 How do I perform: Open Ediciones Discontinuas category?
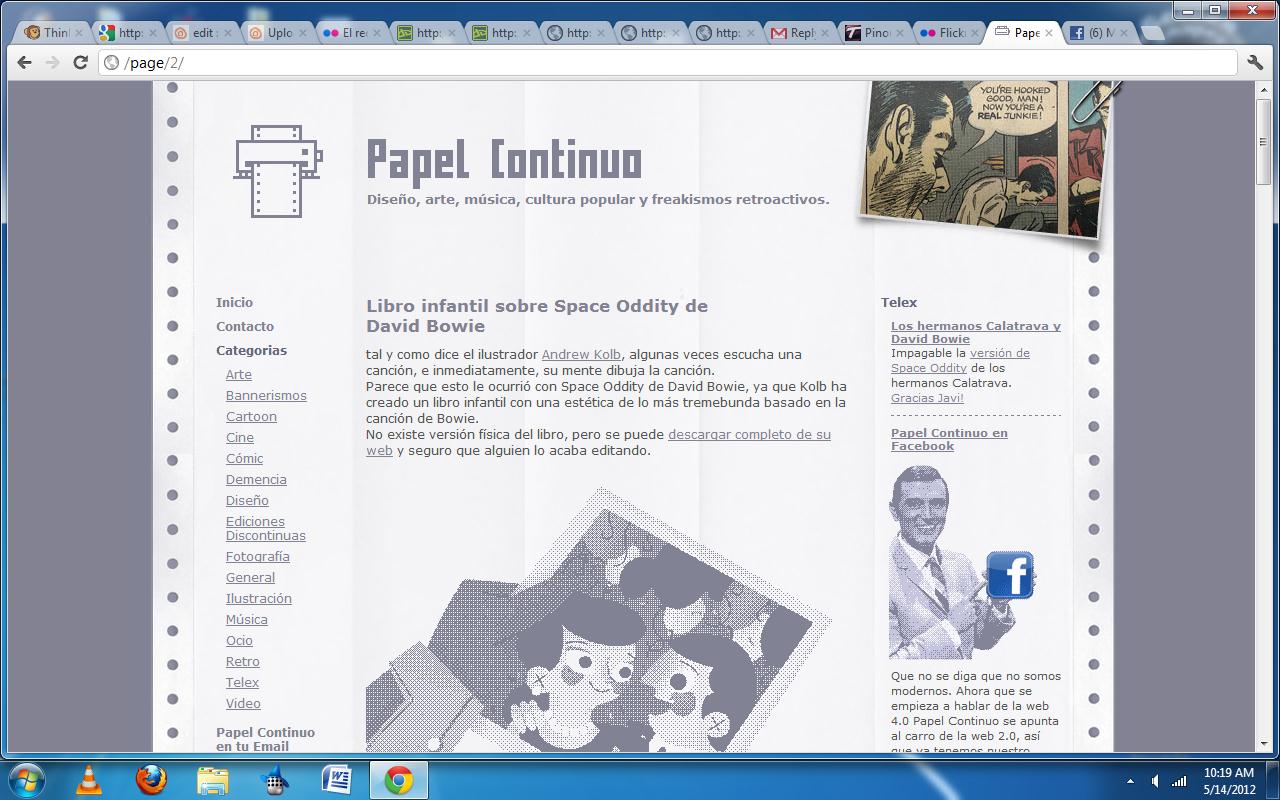[265, 528]
